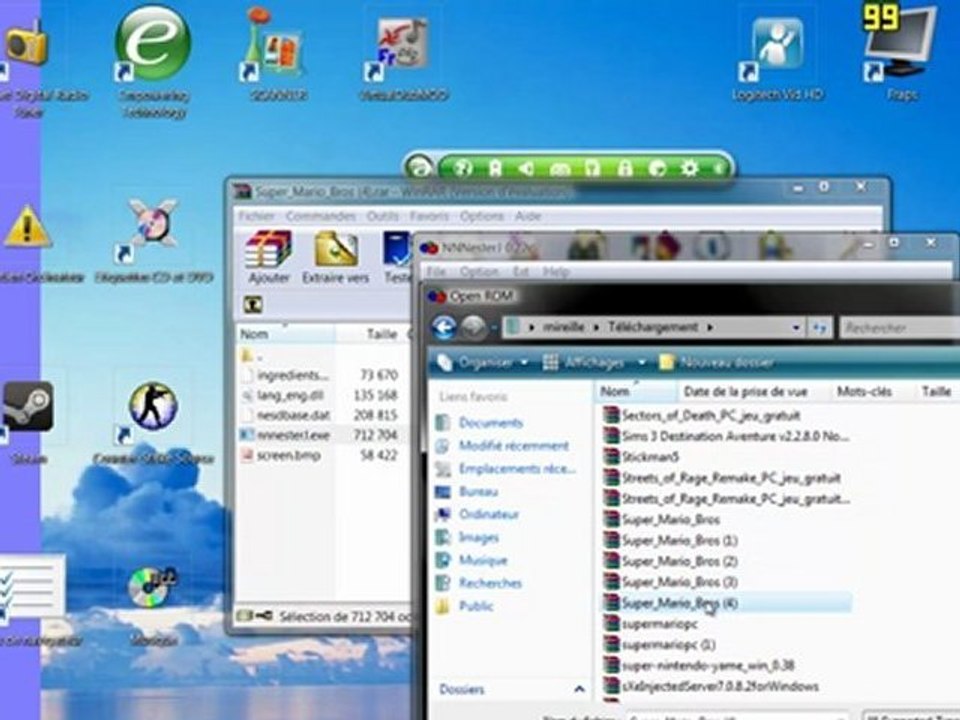
Task: Expand the Dossiers pane chevron
Action: (x=579, y=689)
